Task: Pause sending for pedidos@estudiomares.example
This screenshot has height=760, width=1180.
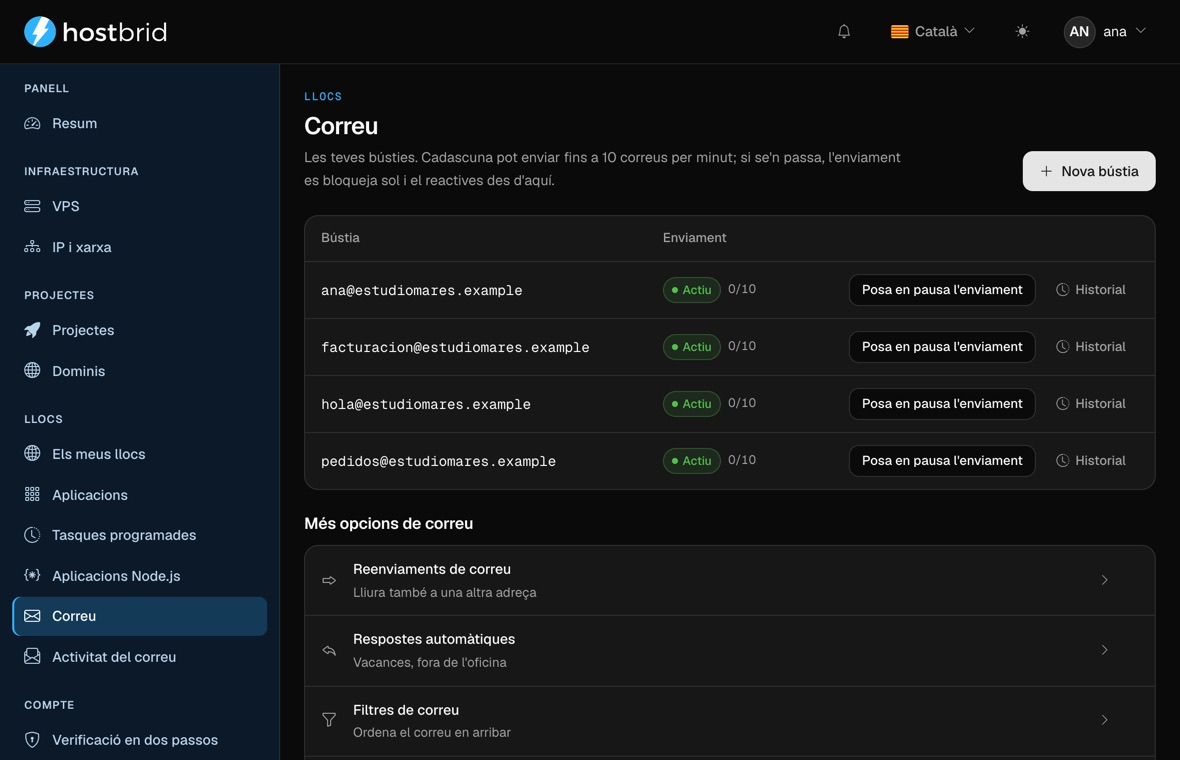Action: tap(941, 461)
